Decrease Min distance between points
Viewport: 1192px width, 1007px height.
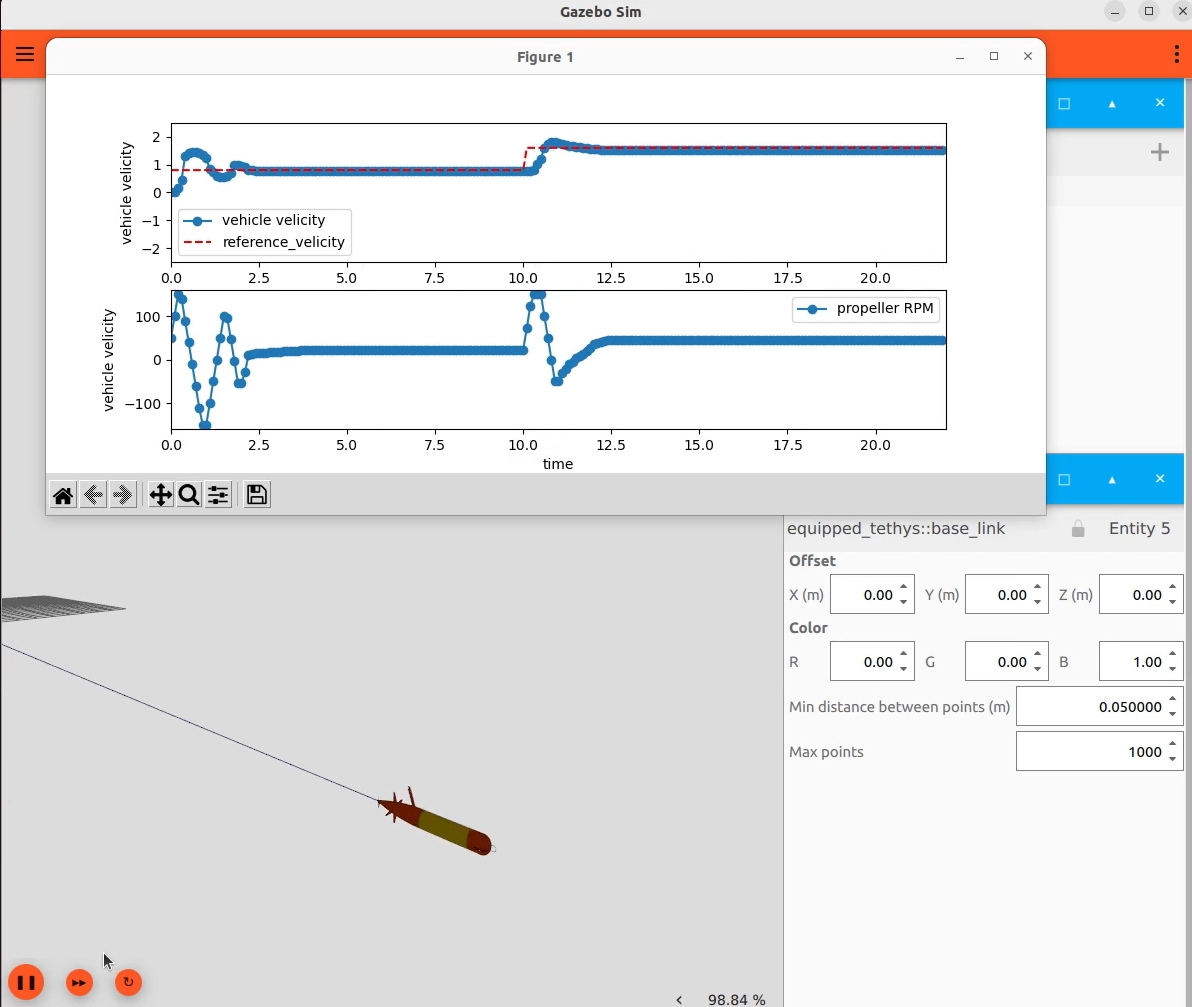tap(1172, 714)
